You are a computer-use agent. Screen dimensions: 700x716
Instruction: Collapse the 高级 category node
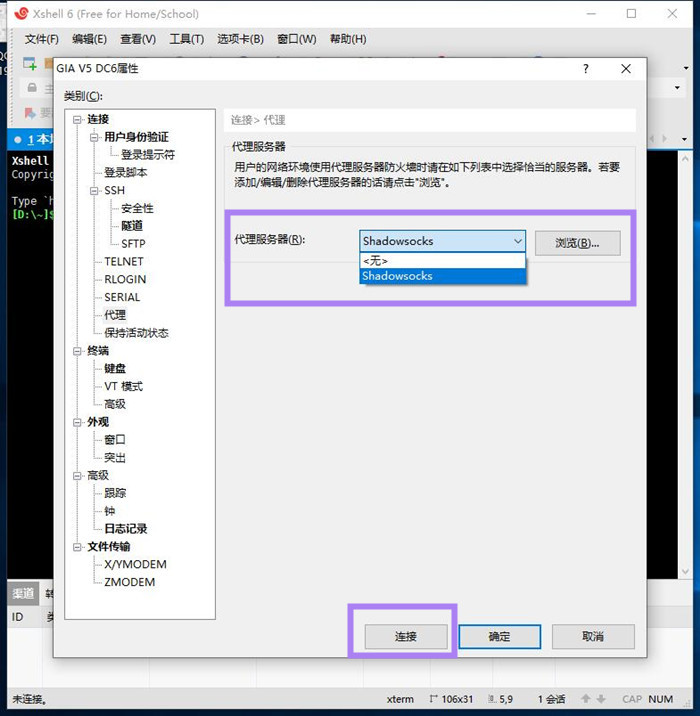click(x=77, y=475)
